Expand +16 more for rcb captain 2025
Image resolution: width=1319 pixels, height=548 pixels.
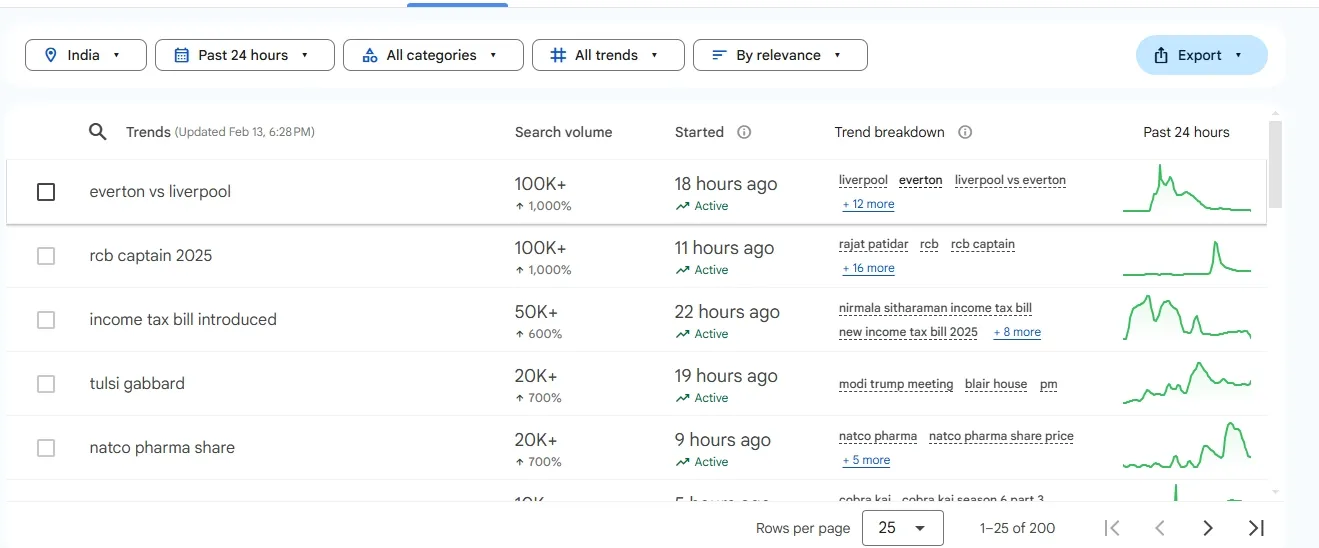pyautogui.click(x=868, y=268)
